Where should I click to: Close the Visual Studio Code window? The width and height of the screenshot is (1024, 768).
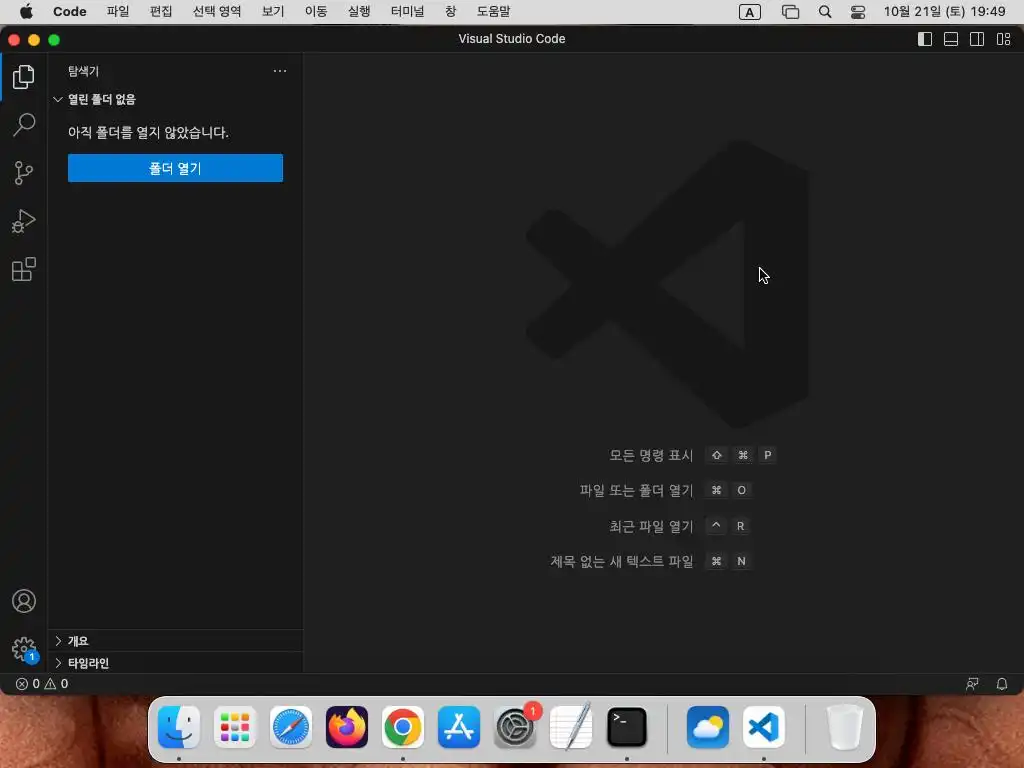[14, 40]
